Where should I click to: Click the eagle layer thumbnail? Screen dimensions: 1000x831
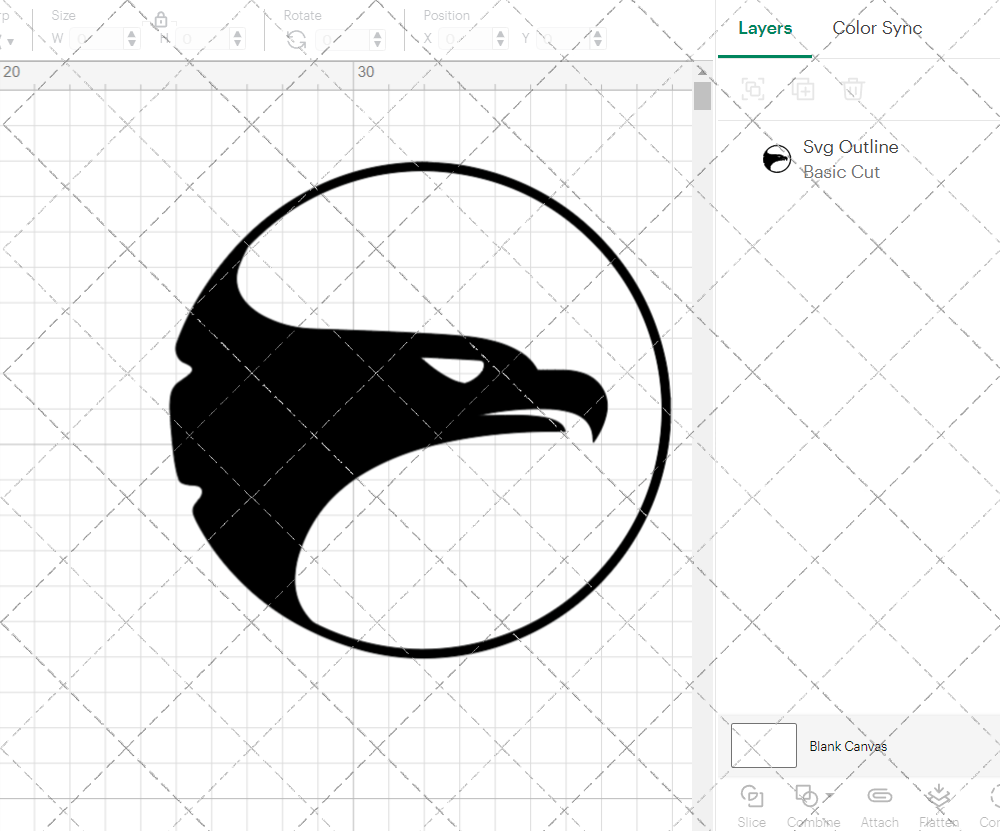click(x=777, y=159)
